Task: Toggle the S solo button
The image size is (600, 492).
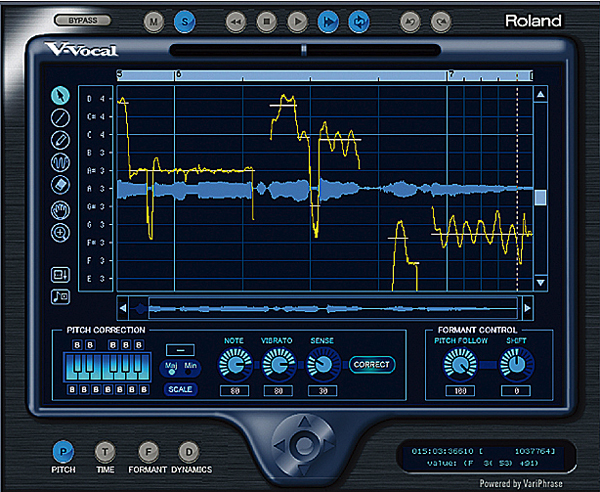Action: point(184,20)
